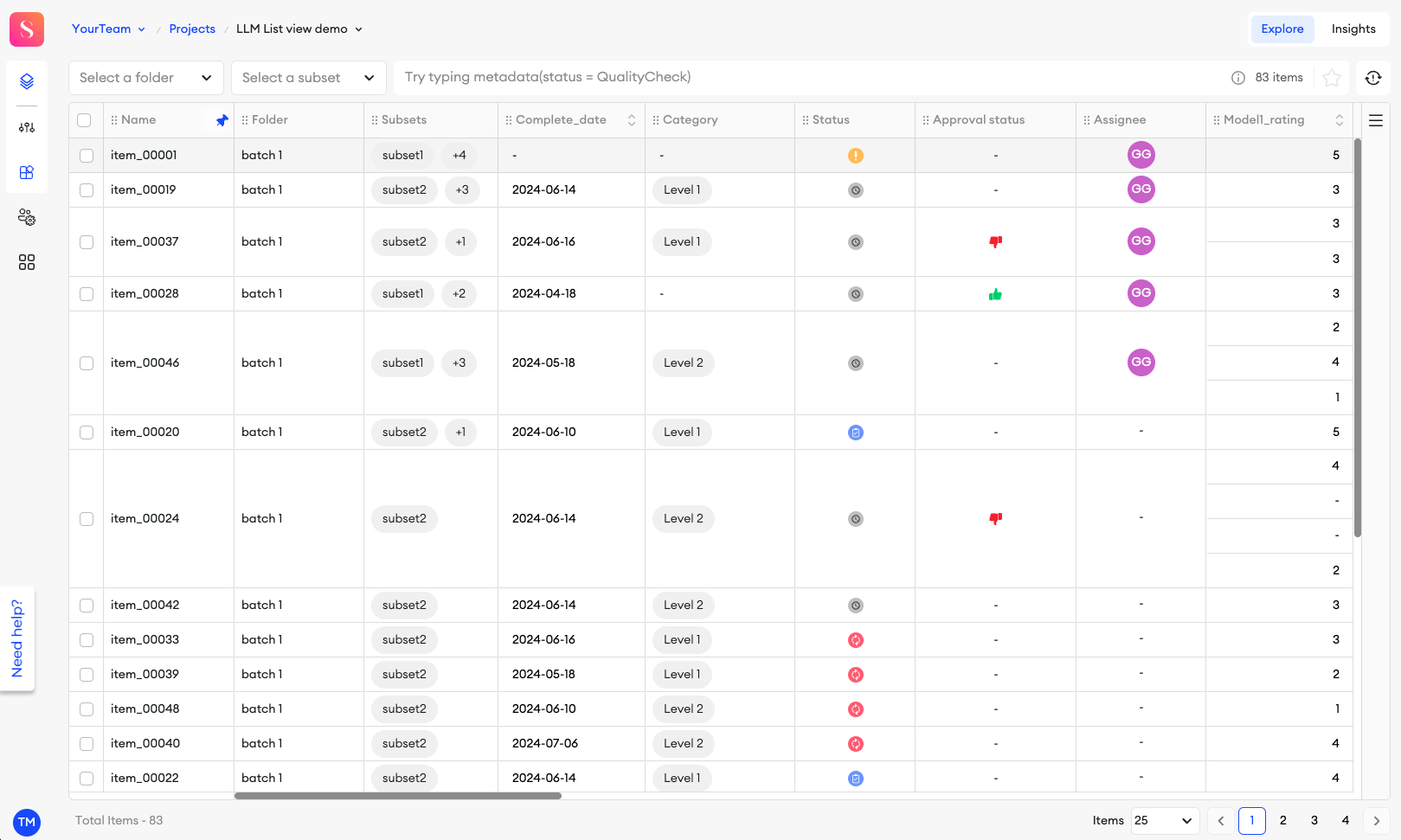Open the Select a folder dropdown
The width and height of the screenshot is (1401, 840).
(x=146, y=78)
